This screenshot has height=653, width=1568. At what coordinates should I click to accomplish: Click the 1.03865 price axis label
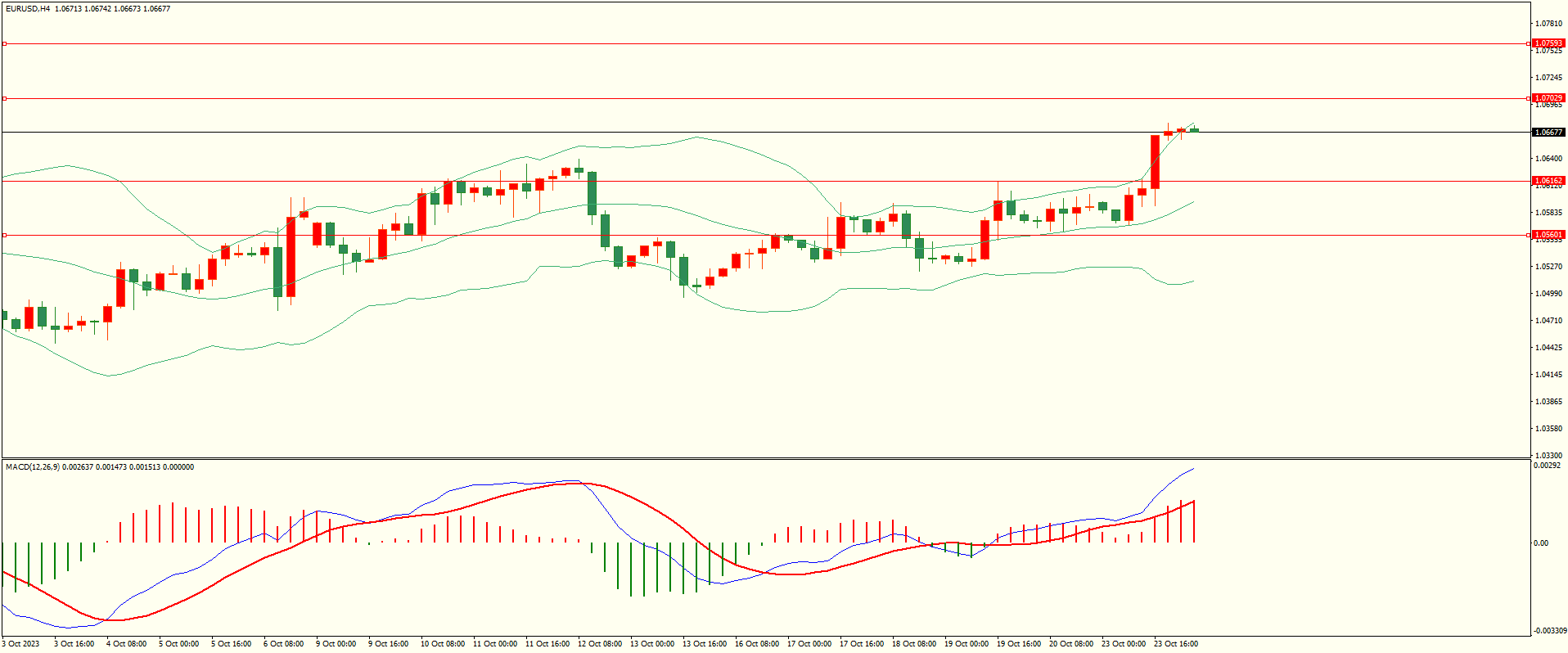(x=1548, y=402)
